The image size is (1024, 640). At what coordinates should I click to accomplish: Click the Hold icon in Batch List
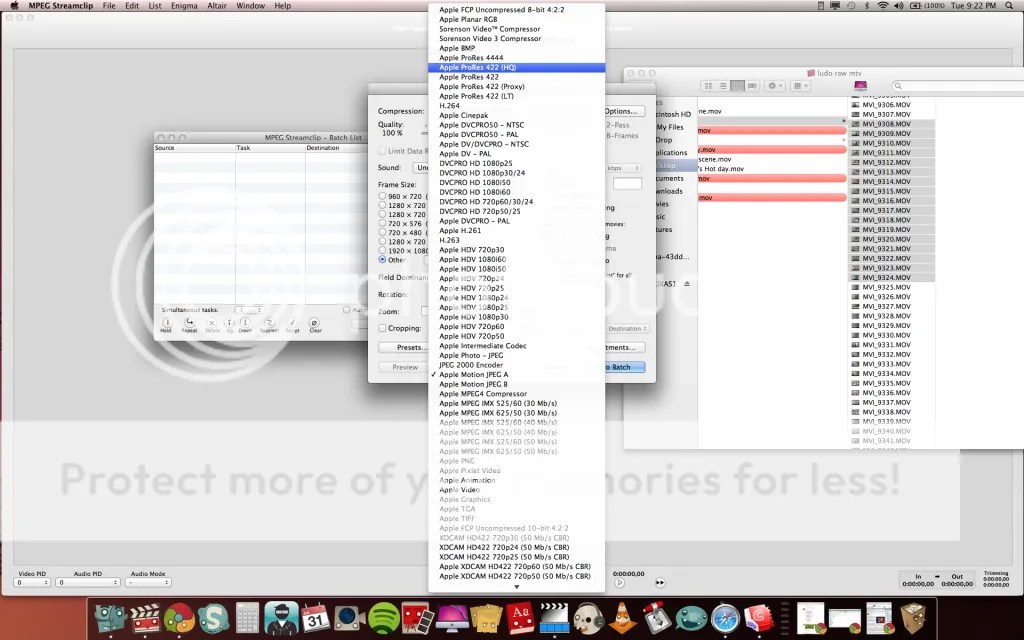click(167, 323)
